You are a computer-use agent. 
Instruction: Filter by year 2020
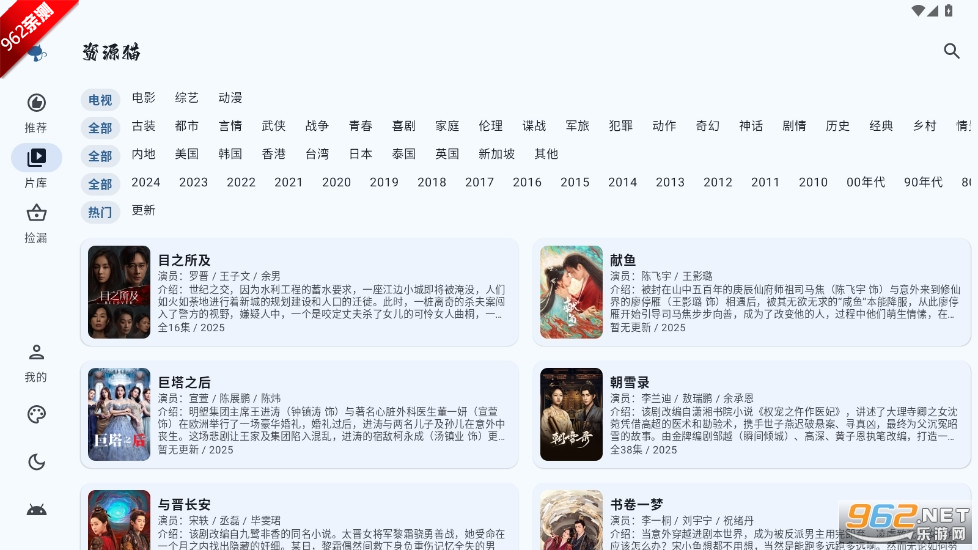coord(336,182)
